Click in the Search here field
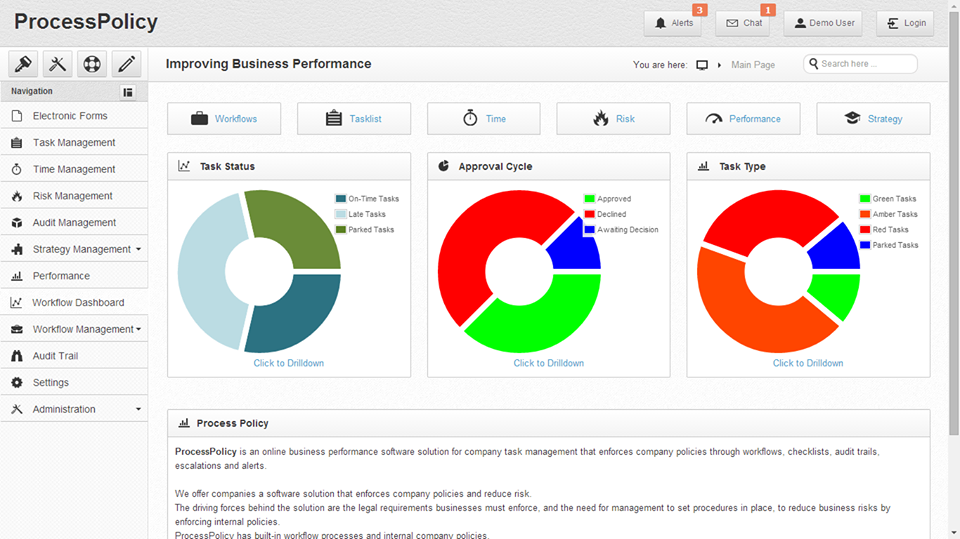This screenshot has width=960, height=539. 860,64
